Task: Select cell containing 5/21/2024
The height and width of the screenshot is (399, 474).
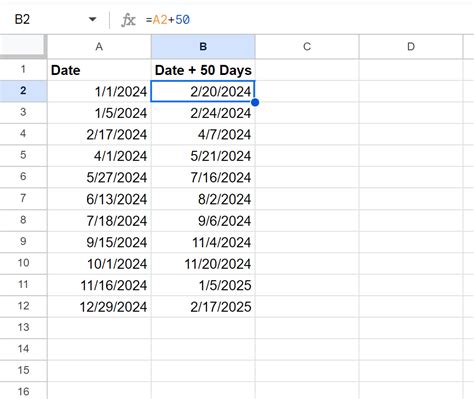Action: tap(203, 156)
